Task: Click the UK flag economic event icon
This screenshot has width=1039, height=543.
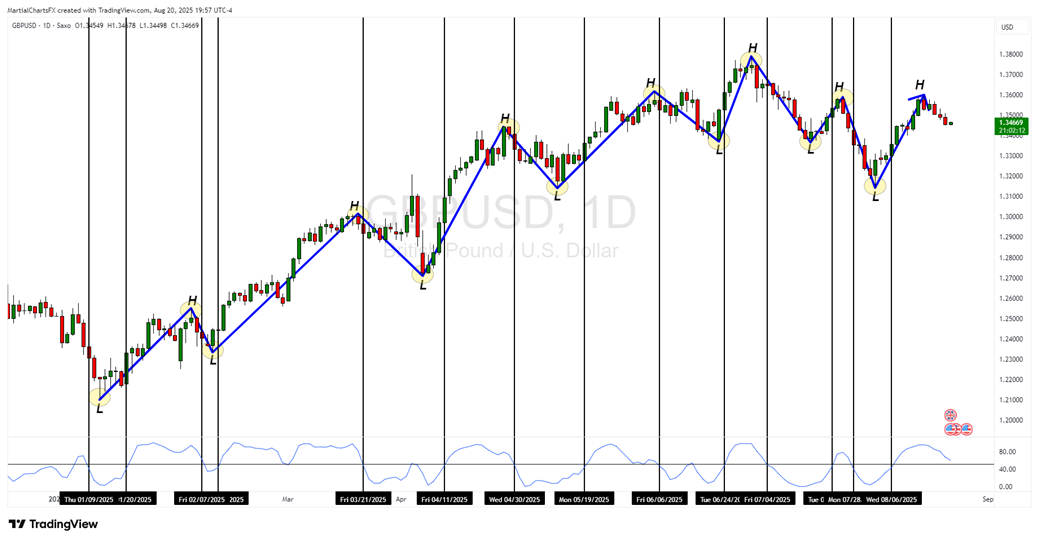Action: coord(951,415)
